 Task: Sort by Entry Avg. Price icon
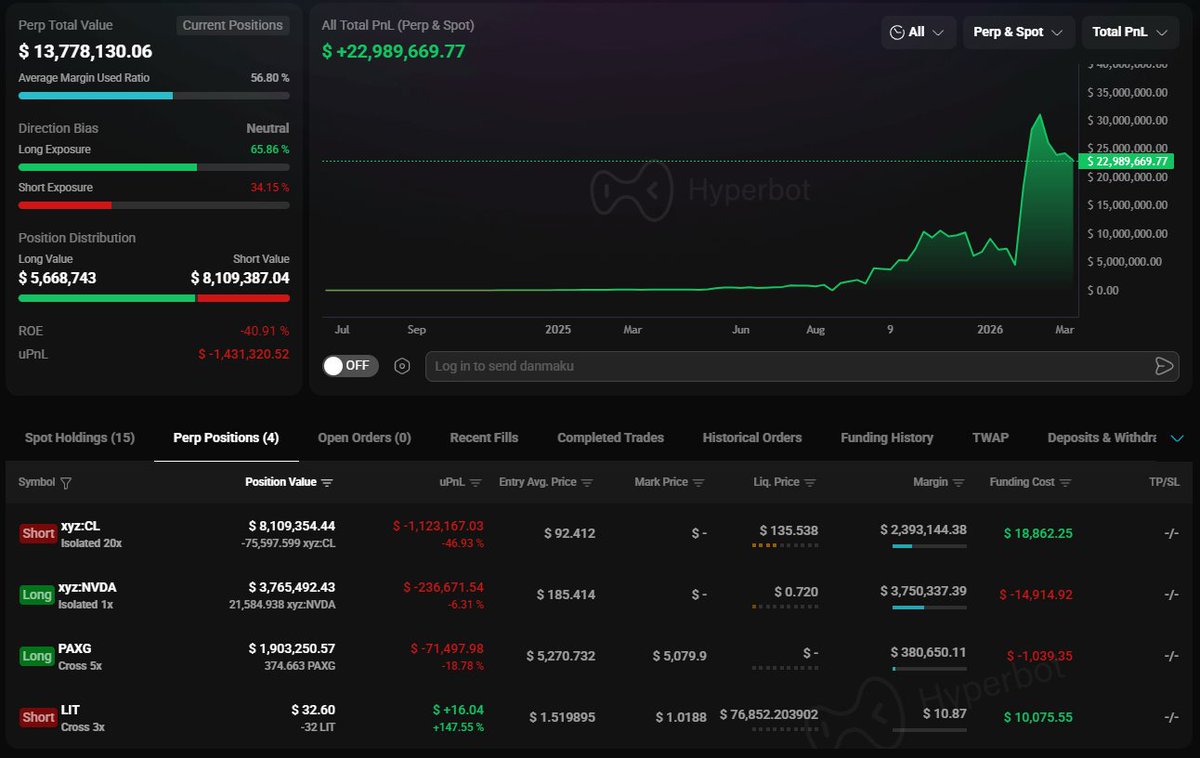pos(587,483)
